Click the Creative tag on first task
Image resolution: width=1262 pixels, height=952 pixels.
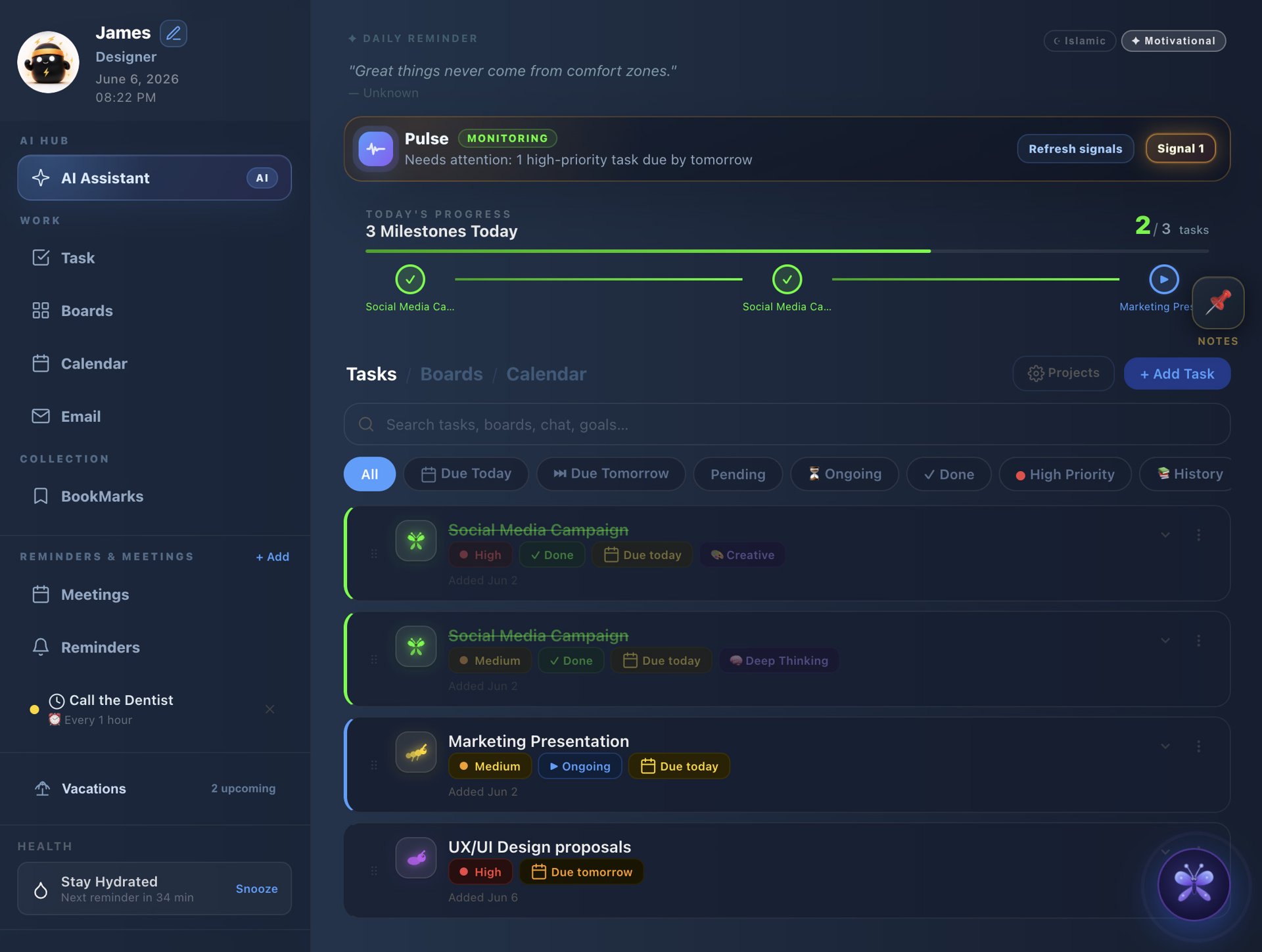[x=742, y=555]
